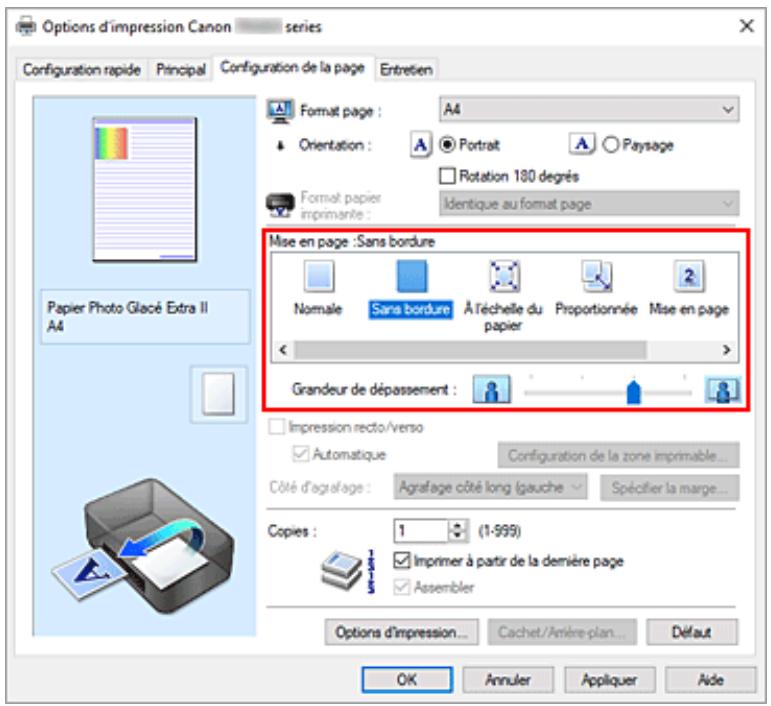Click the Options d'impression button
771x706 pixels.
click(401, 632)
